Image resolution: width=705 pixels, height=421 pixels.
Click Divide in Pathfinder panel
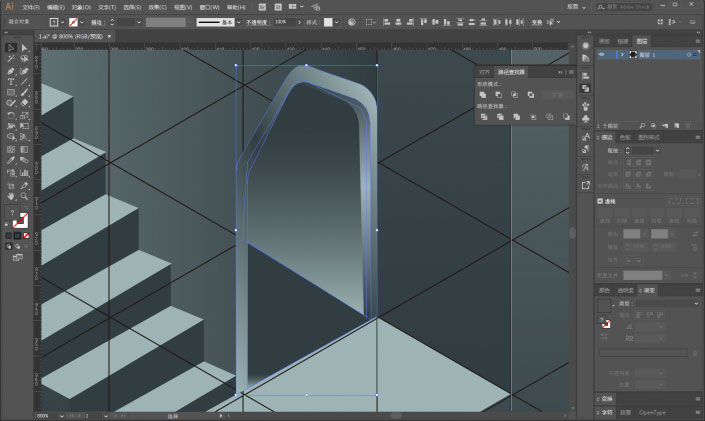coord(484,117)
